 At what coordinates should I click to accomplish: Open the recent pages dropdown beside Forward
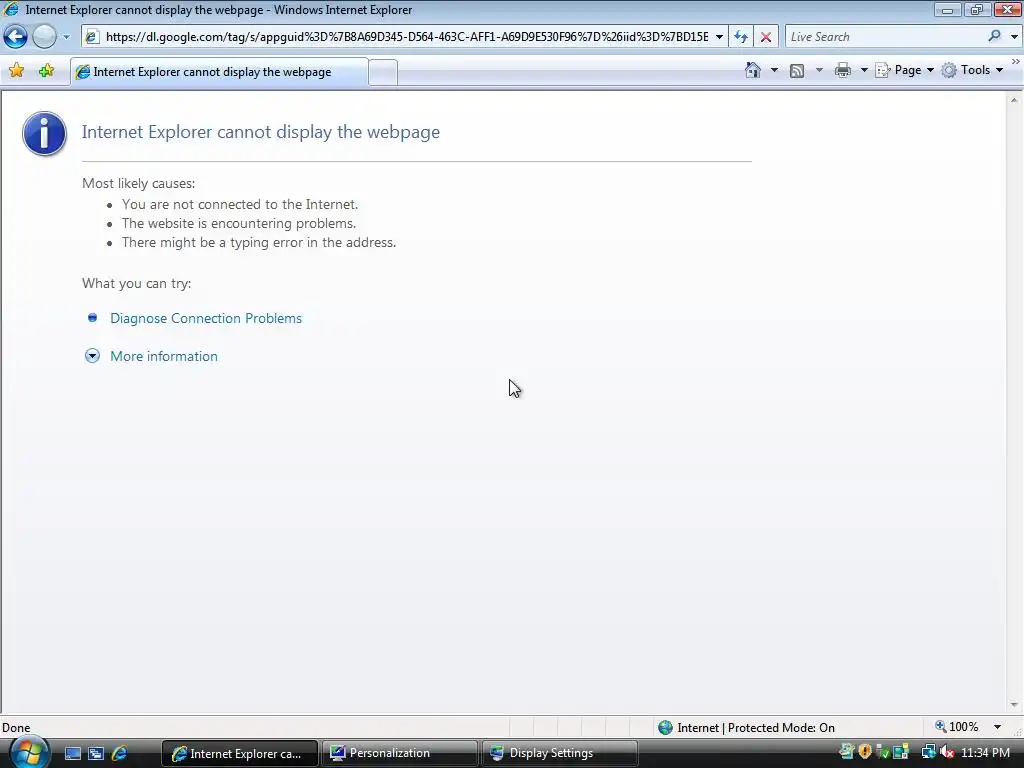coord(66,37)
